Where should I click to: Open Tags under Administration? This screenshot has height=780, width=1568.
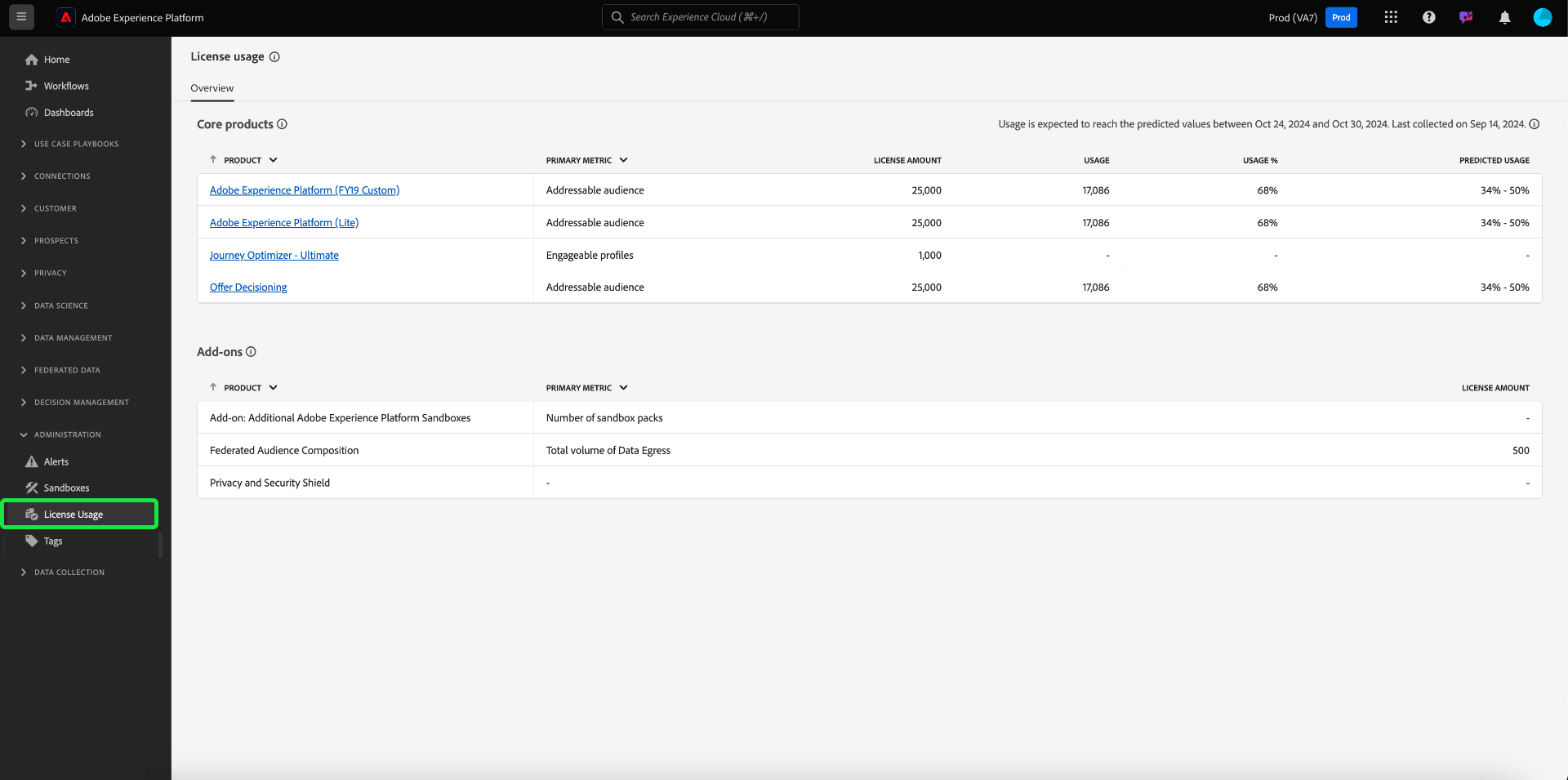[x=53, y=541]
